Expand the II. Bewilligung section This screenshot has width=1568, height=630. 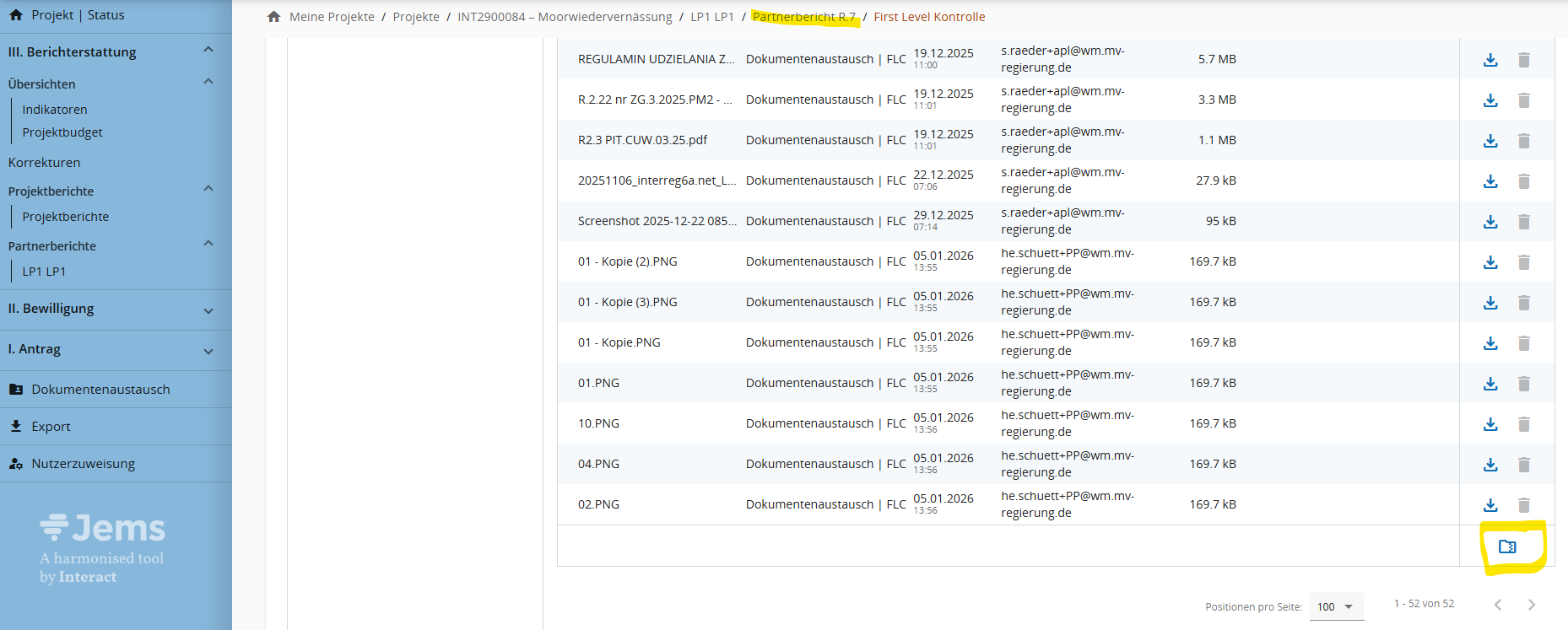point(208,310)
